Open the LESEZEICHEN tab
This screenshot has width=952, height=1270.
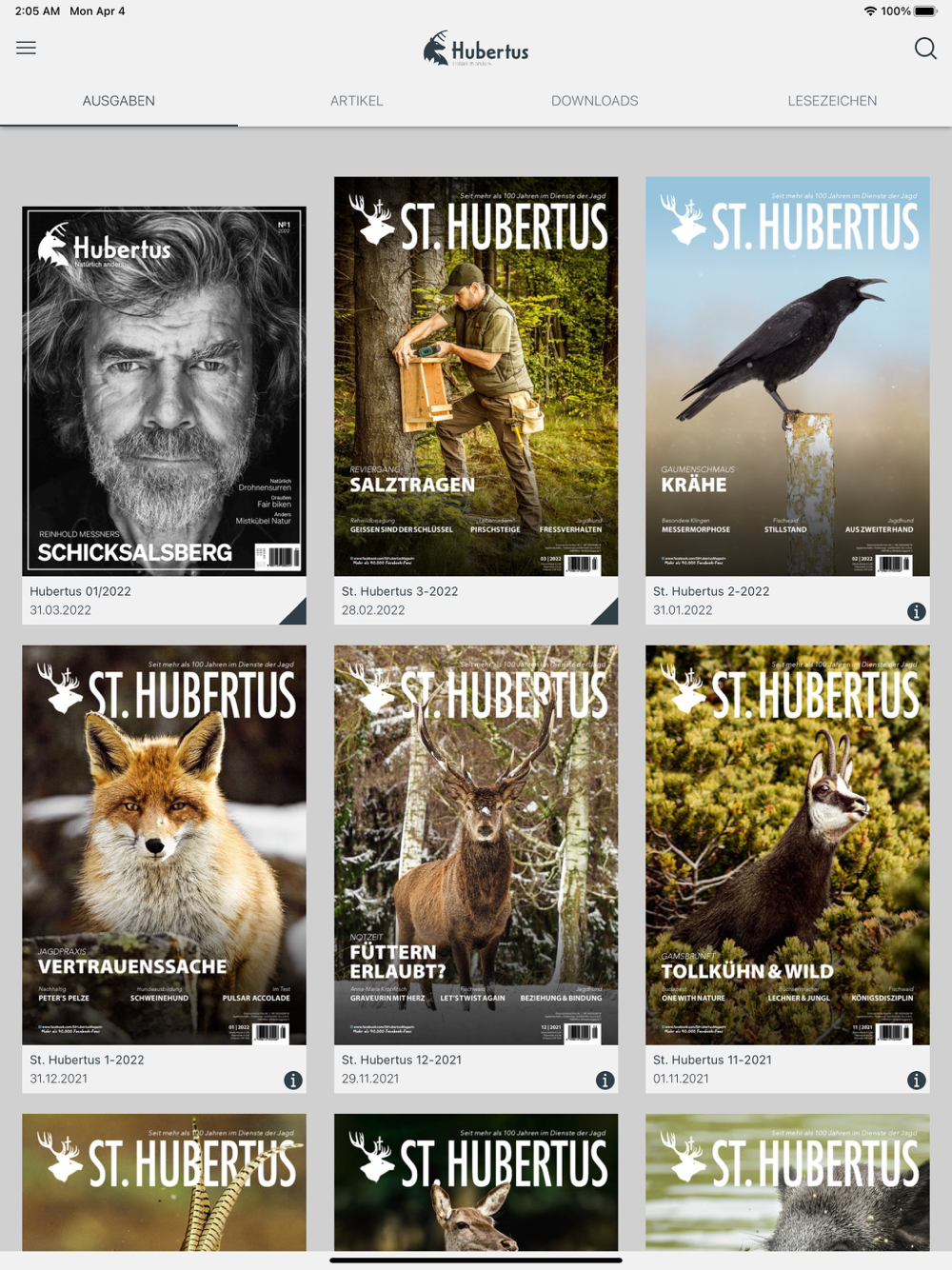click(x=833, y=101)
